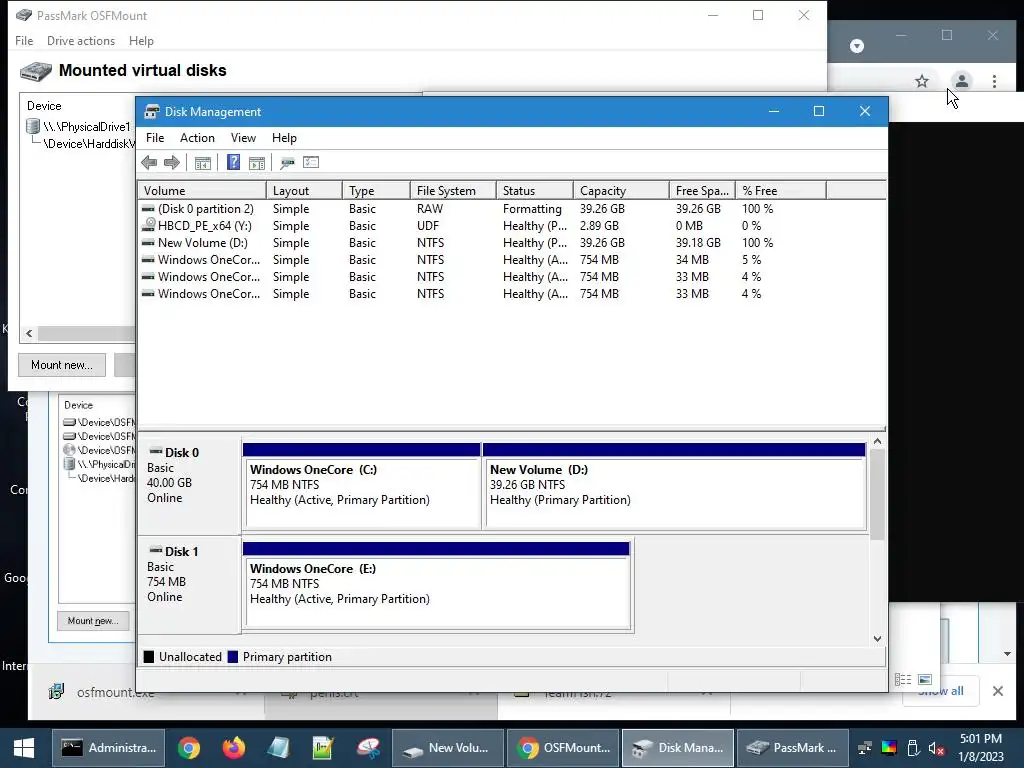Click the PassMark OSFMount title bar icon

[24, 15]
